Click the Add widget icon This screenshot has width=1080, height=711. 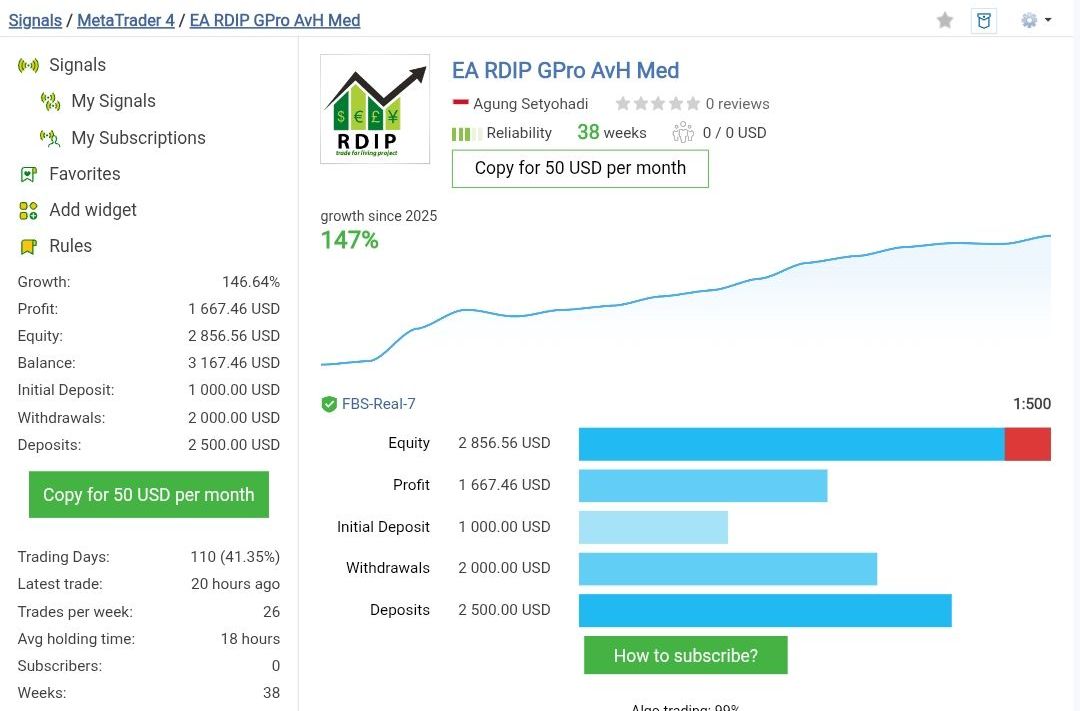[x=28, y=210]
